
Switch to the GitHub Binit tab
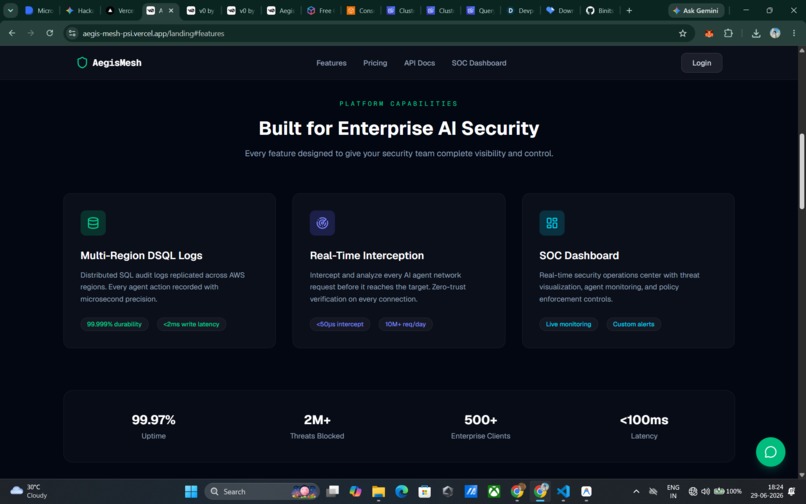[600, 10]
